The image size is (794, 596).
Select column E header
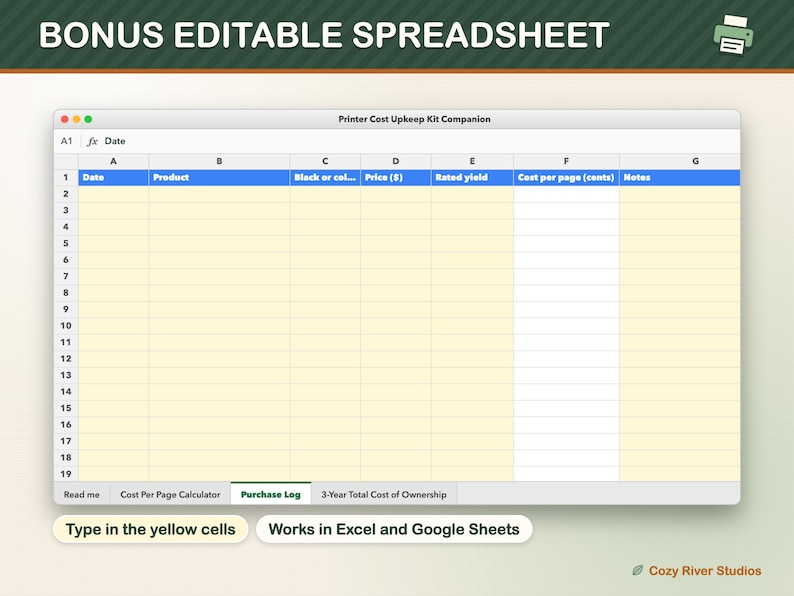click(472, 161)
